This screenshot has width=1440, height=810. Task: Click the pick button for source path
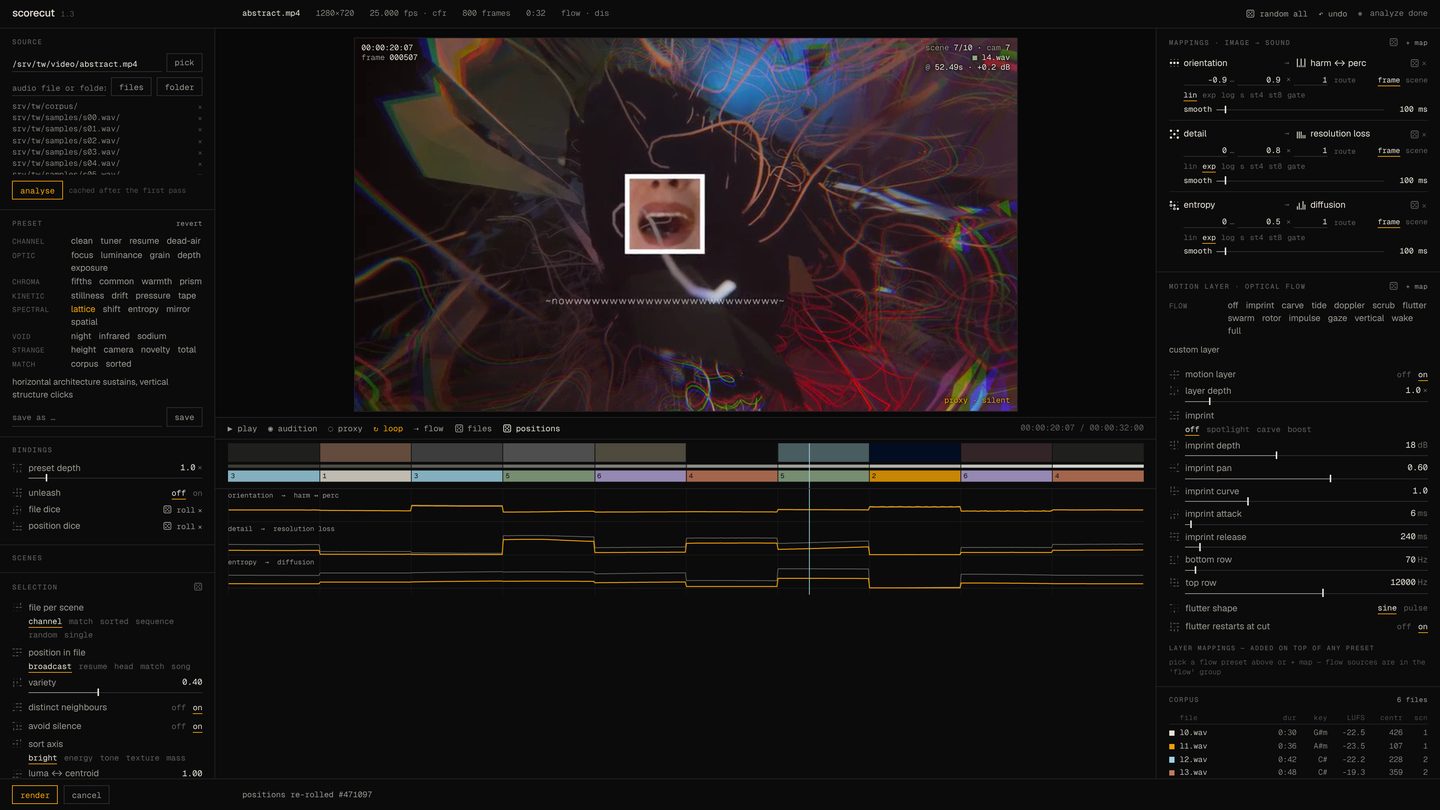[x=184, y=63]
